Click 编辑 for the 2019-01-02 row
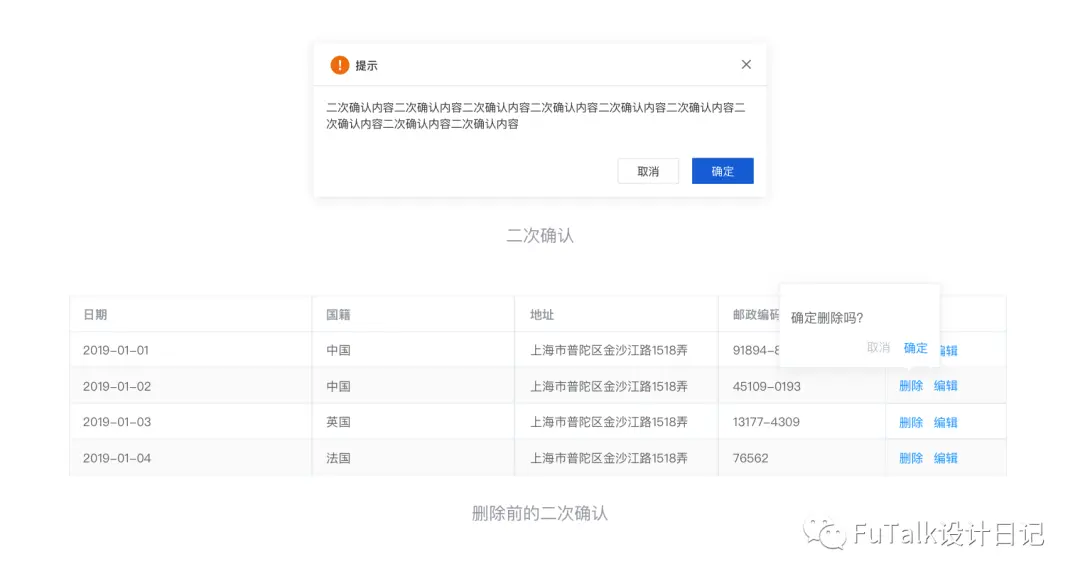Image resolution: width=1080 pixels, height=581 pixels. (946, 386)
